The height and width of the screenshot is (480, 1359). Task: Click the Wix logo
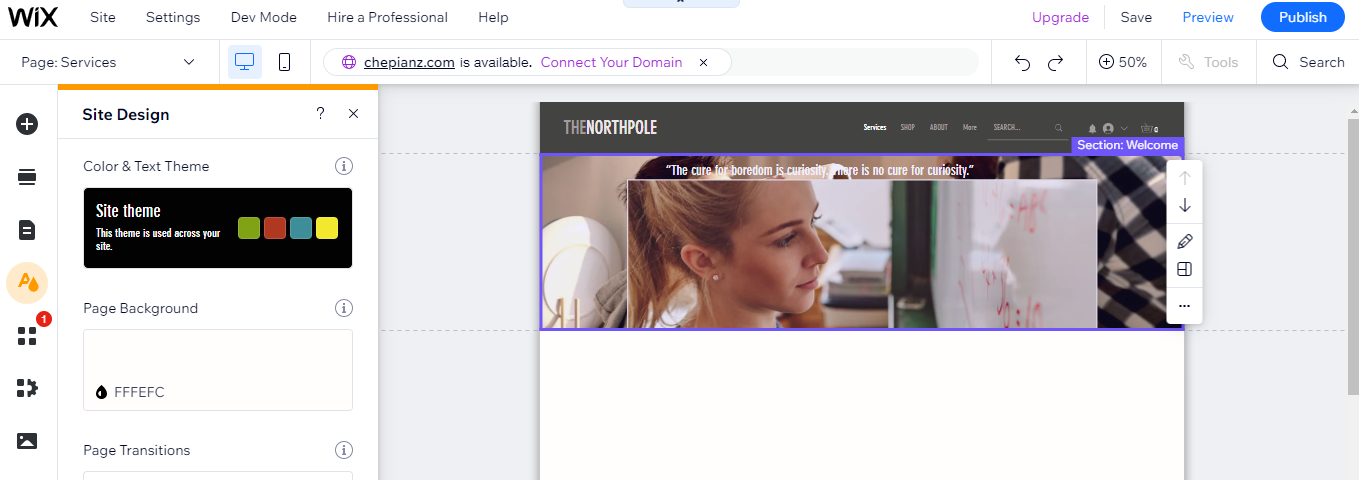tap(34, 17)
